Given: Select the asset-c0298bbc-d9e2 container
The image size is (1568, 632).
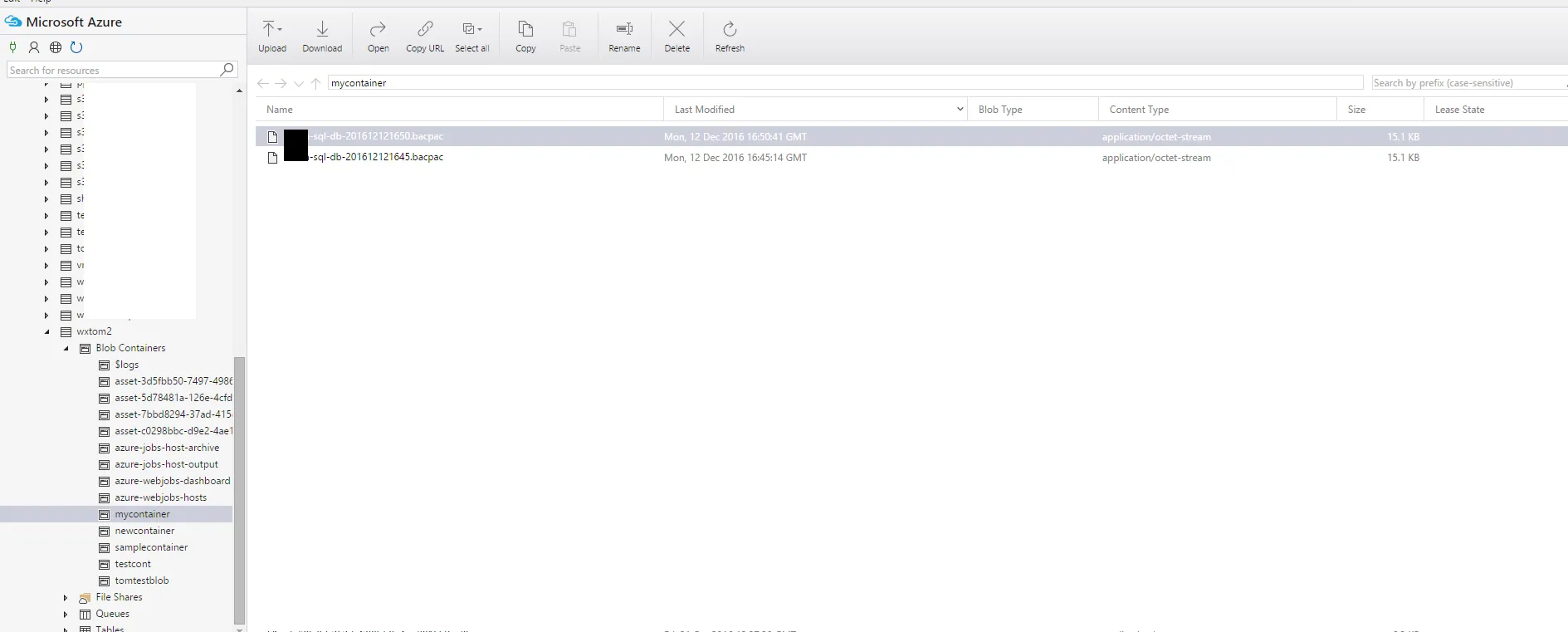Looking at the screenshot, I should (173, 431).
